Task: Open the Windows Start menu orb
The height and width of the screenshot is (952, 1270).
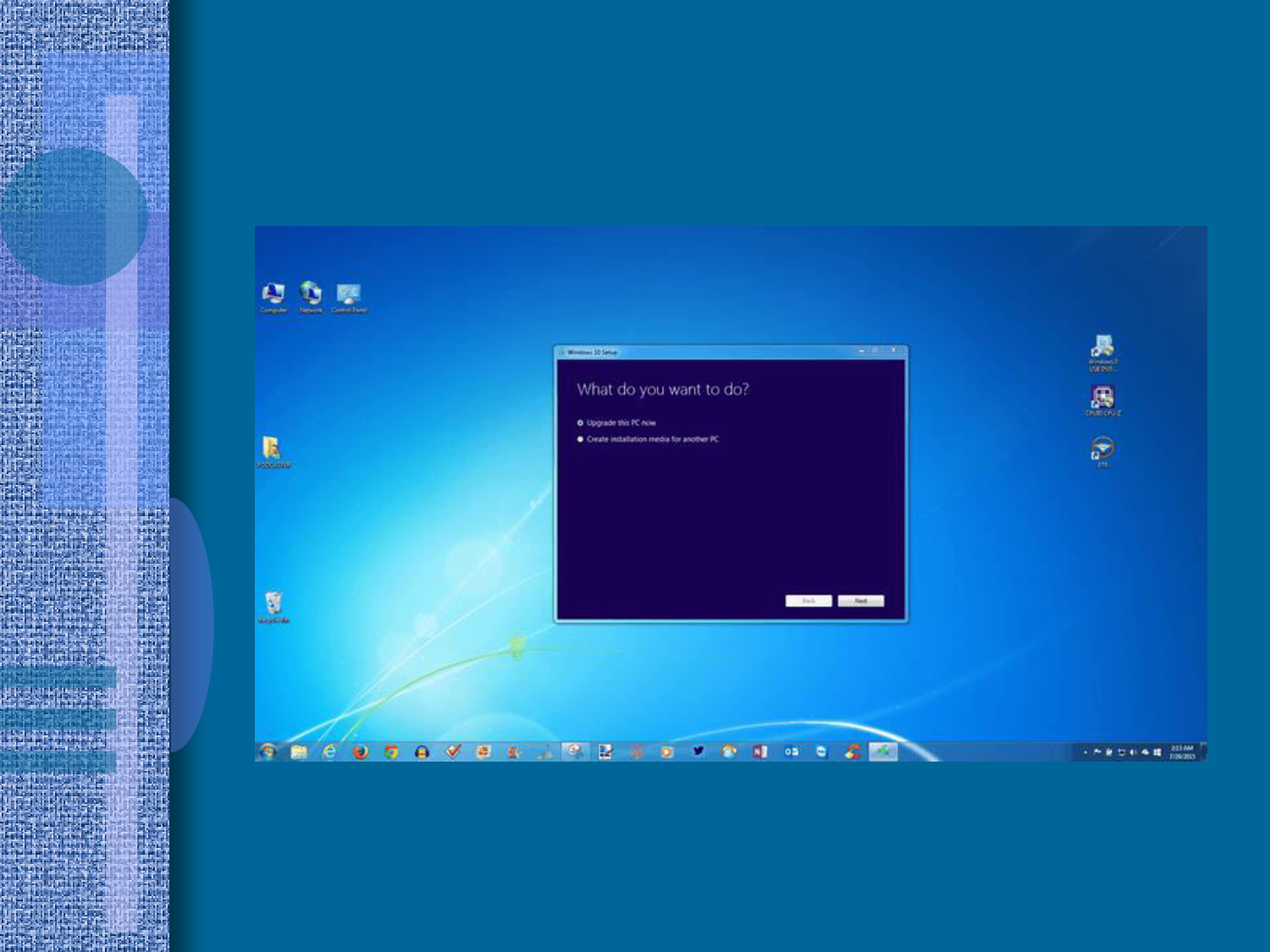Action: tap(268, 751)
